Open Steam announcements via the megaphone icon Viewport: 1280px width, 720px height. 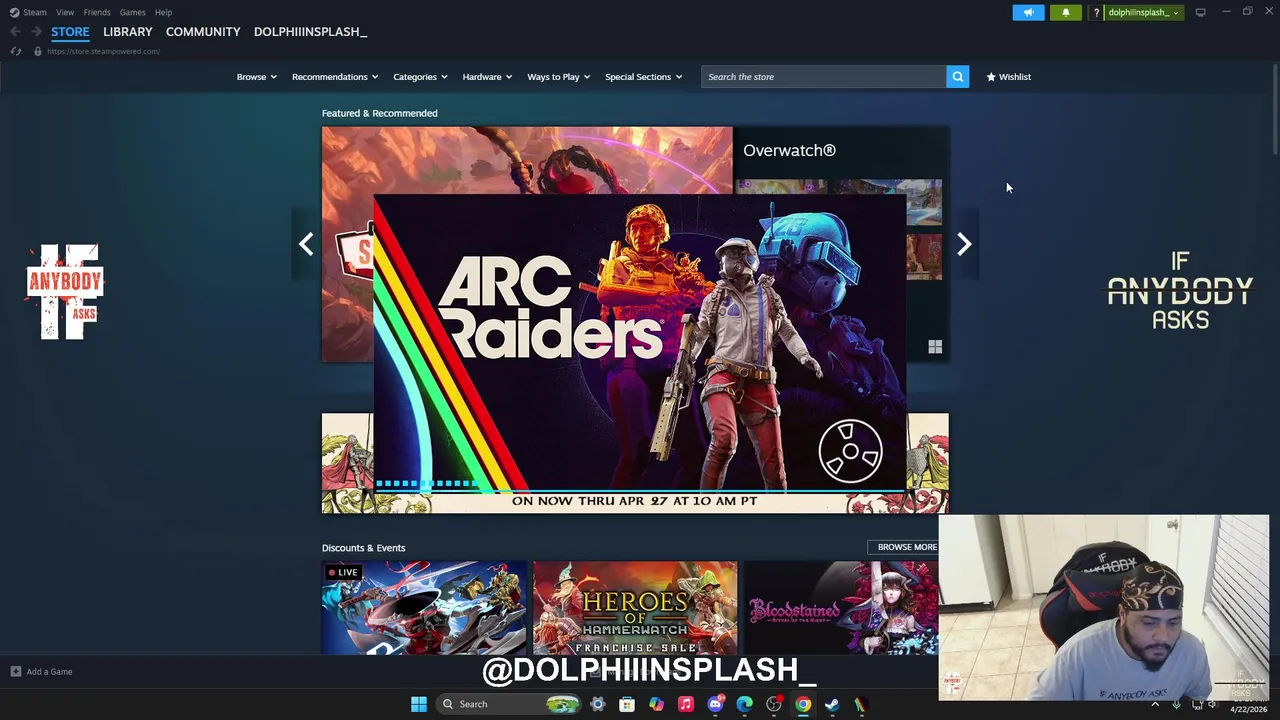pos(1028,12)
